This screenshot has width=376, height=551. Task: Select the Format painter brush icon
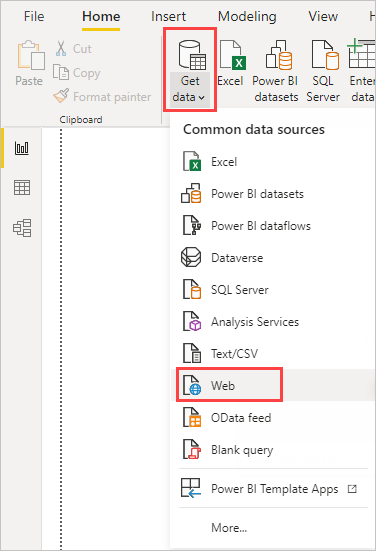click(x=61, y=96)
